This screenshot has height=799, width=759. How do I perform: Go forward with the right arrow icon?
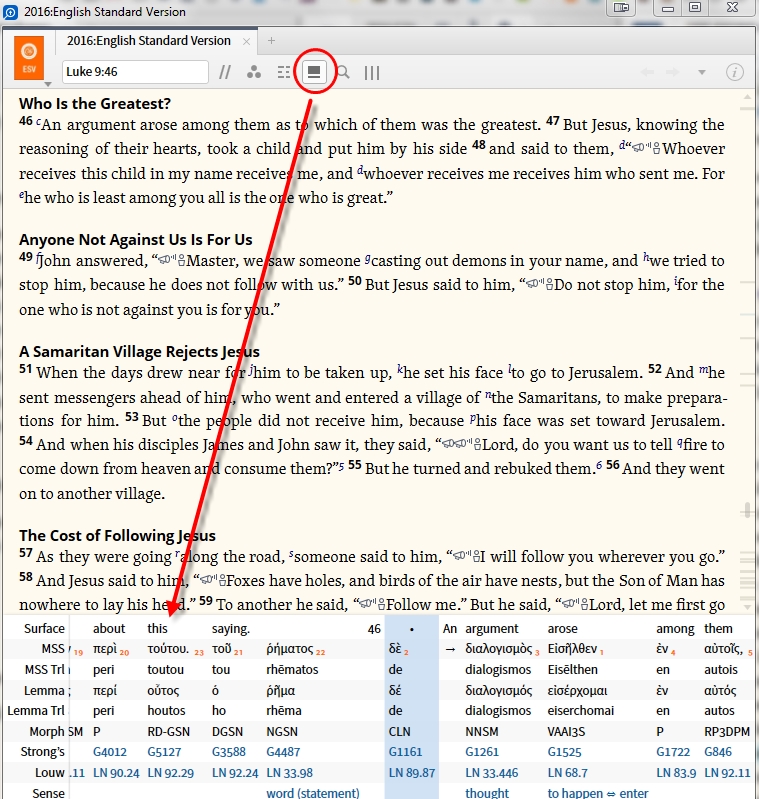(672, 72)
